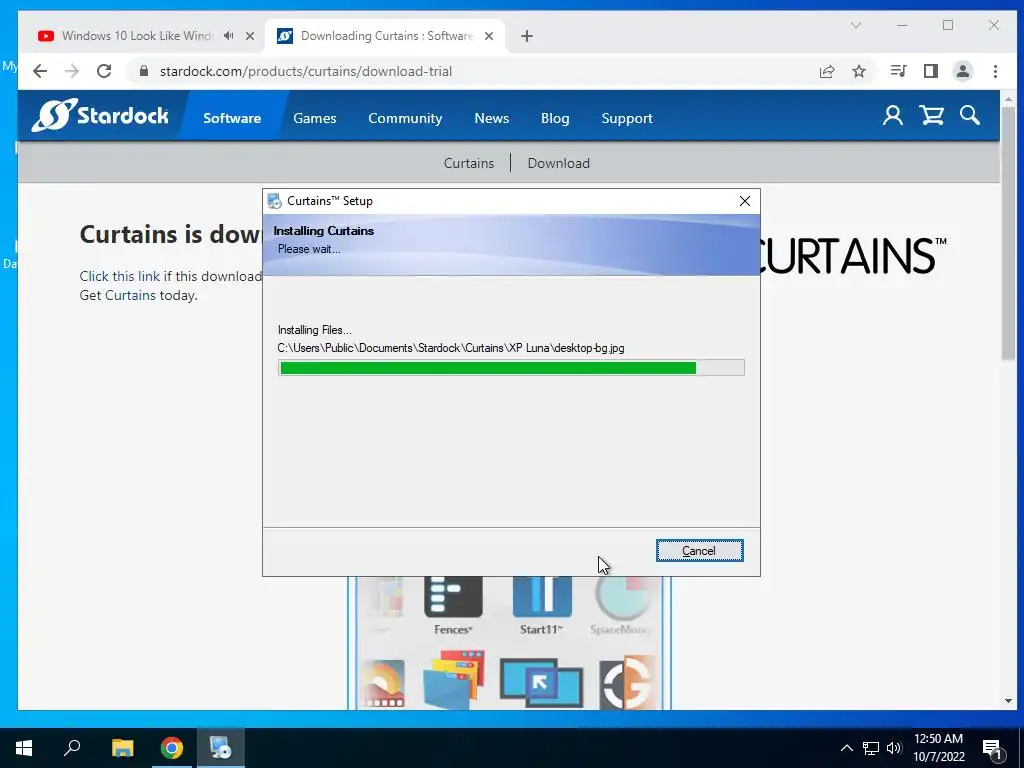Mute the YouTube tab via speaker icon
The width and height of the screenshot is (1024, 768).
(x=228, y=36)
